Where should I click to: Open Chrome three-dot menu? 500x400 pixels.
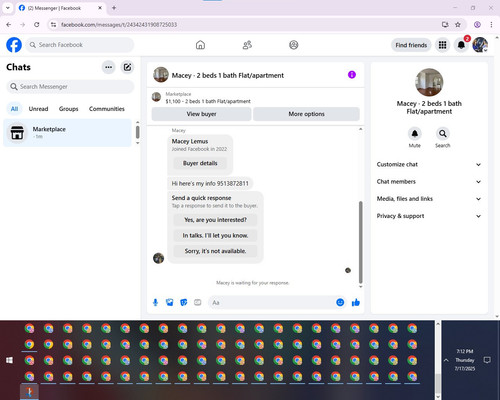(x=491, y=24)
